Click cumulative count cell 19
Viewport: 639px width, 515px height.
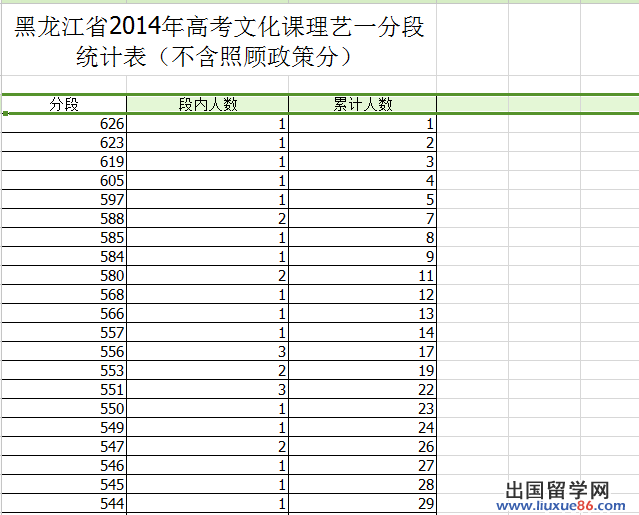click(362, 371)
